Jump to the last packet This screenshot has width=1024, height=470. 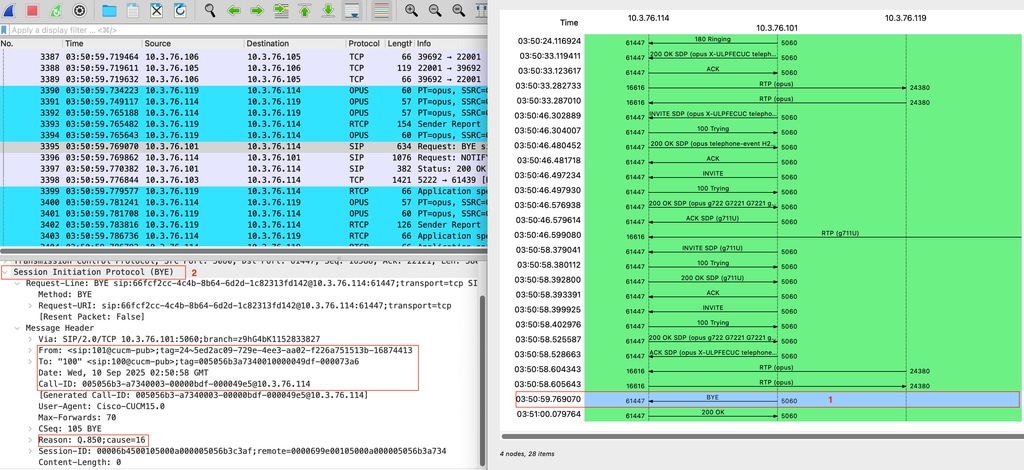pyautogui.click(x=328, y=10)
